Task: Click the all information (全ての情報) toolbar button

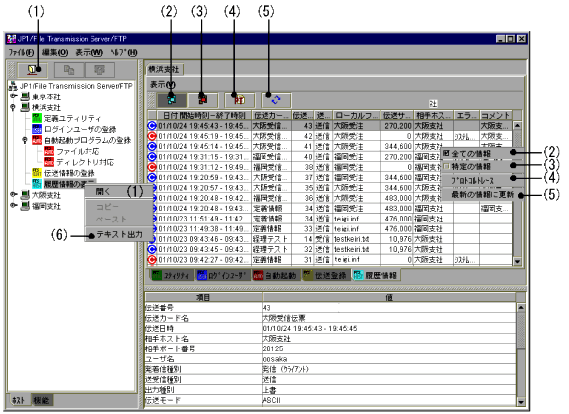Action: point(172,100)
